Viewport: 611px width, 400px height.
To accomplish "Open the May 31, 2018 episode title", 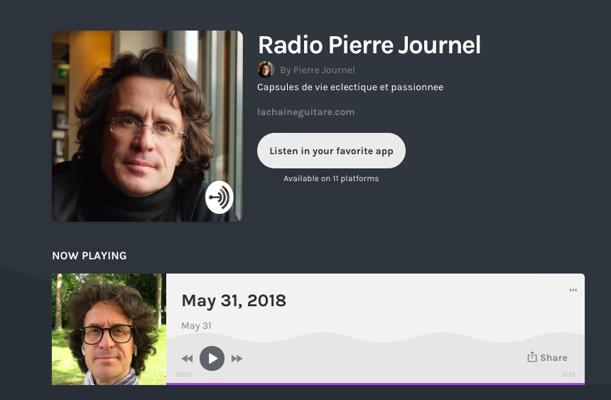I will [234, 301].
